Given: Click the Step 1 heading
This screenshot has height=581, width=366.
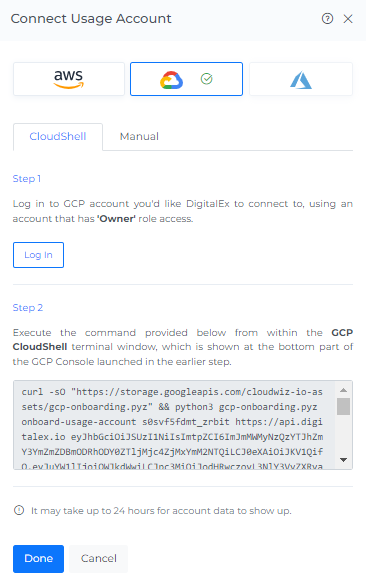Looking at the screenshot, I should [27, 179].
